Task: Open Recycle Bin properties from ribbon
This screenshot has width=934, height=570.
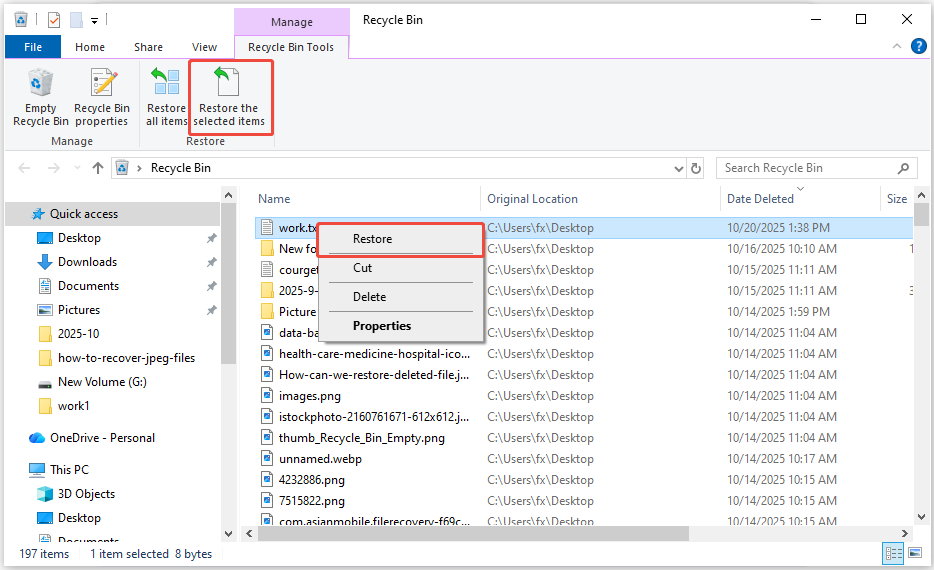Action: point(101,98)
